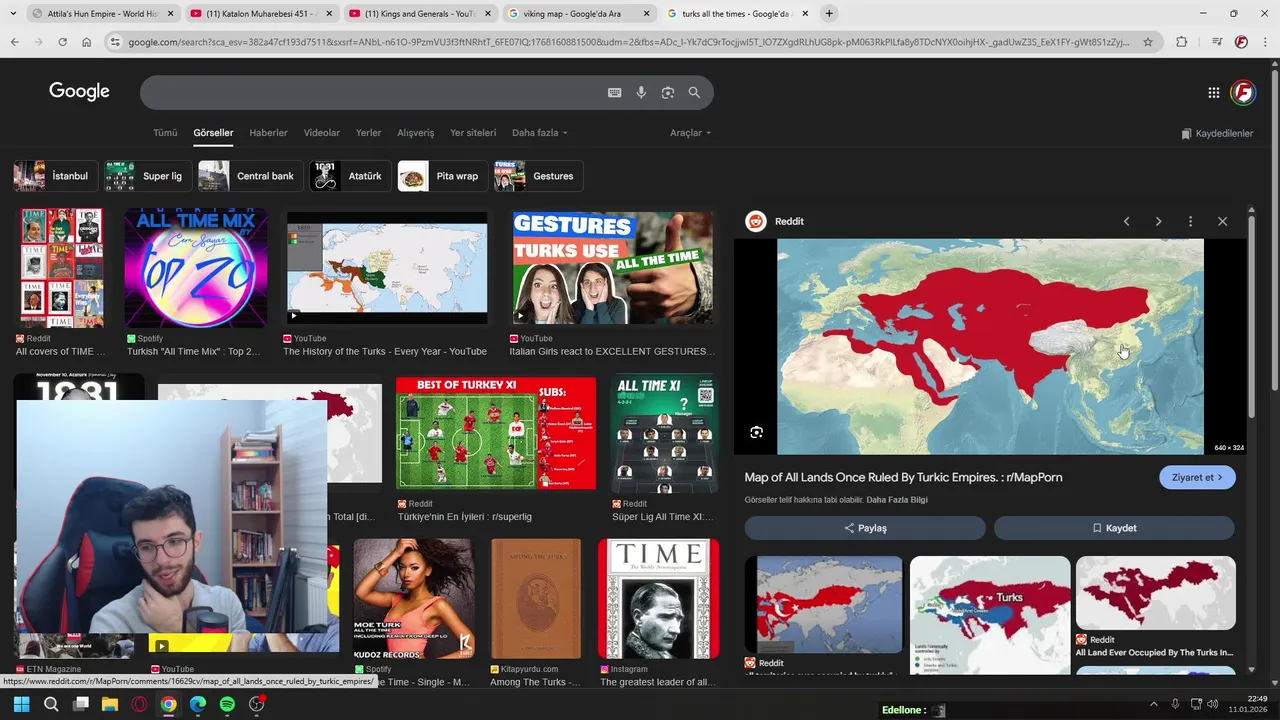The image size is (1280, 720).
Task: Select the Gestures suggestion chip
Action: pos(538,176)
